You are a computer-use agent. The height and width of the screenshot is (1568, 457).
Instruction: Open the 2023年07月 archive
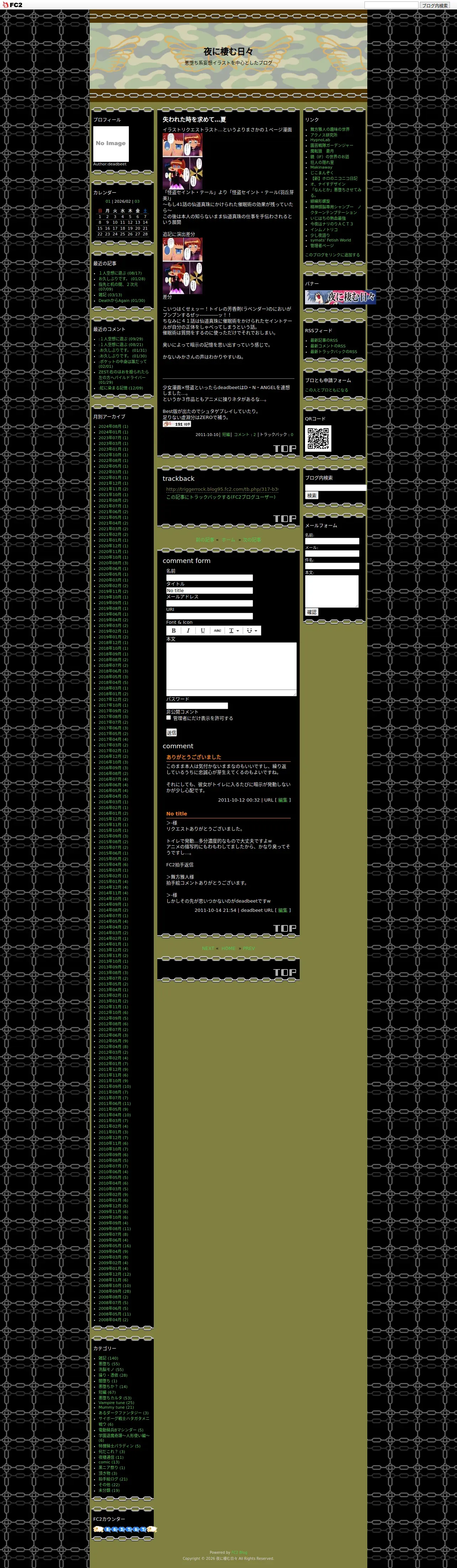tap(113, 438)
